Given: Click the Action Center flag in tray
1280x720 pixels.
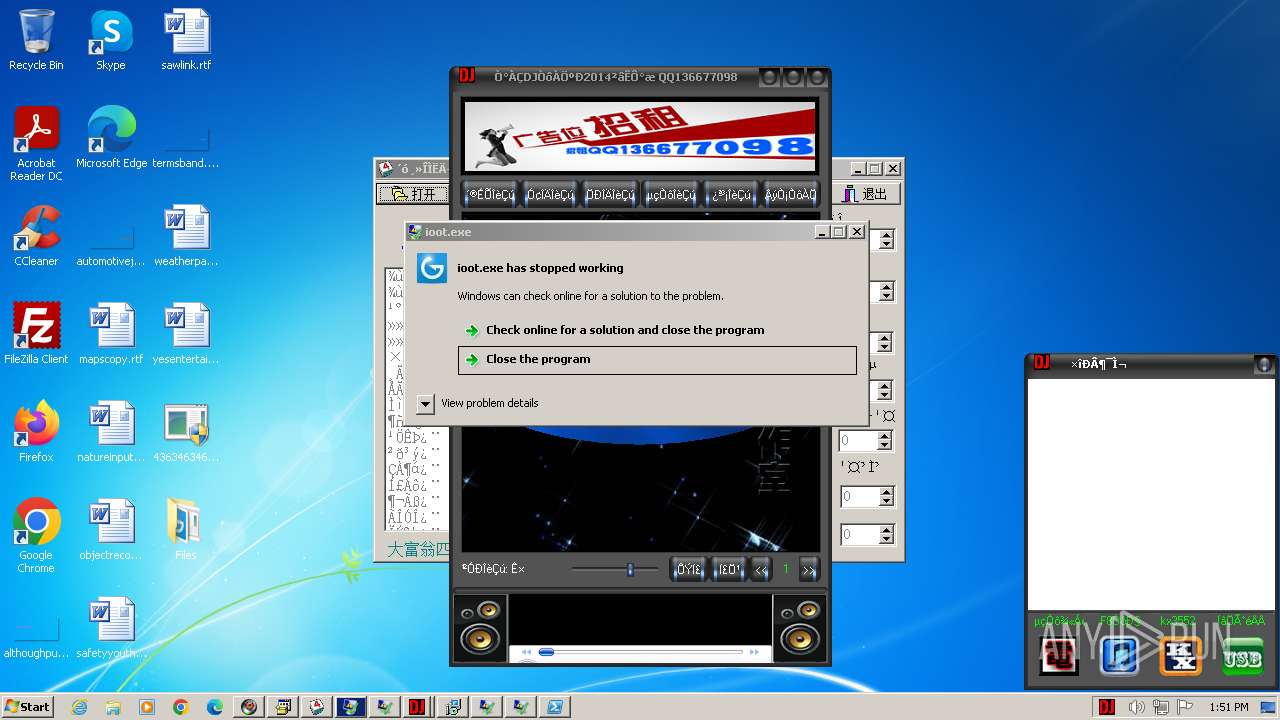Looking at the screenshot, I should pyautogui.click(x=1186, y=707).
